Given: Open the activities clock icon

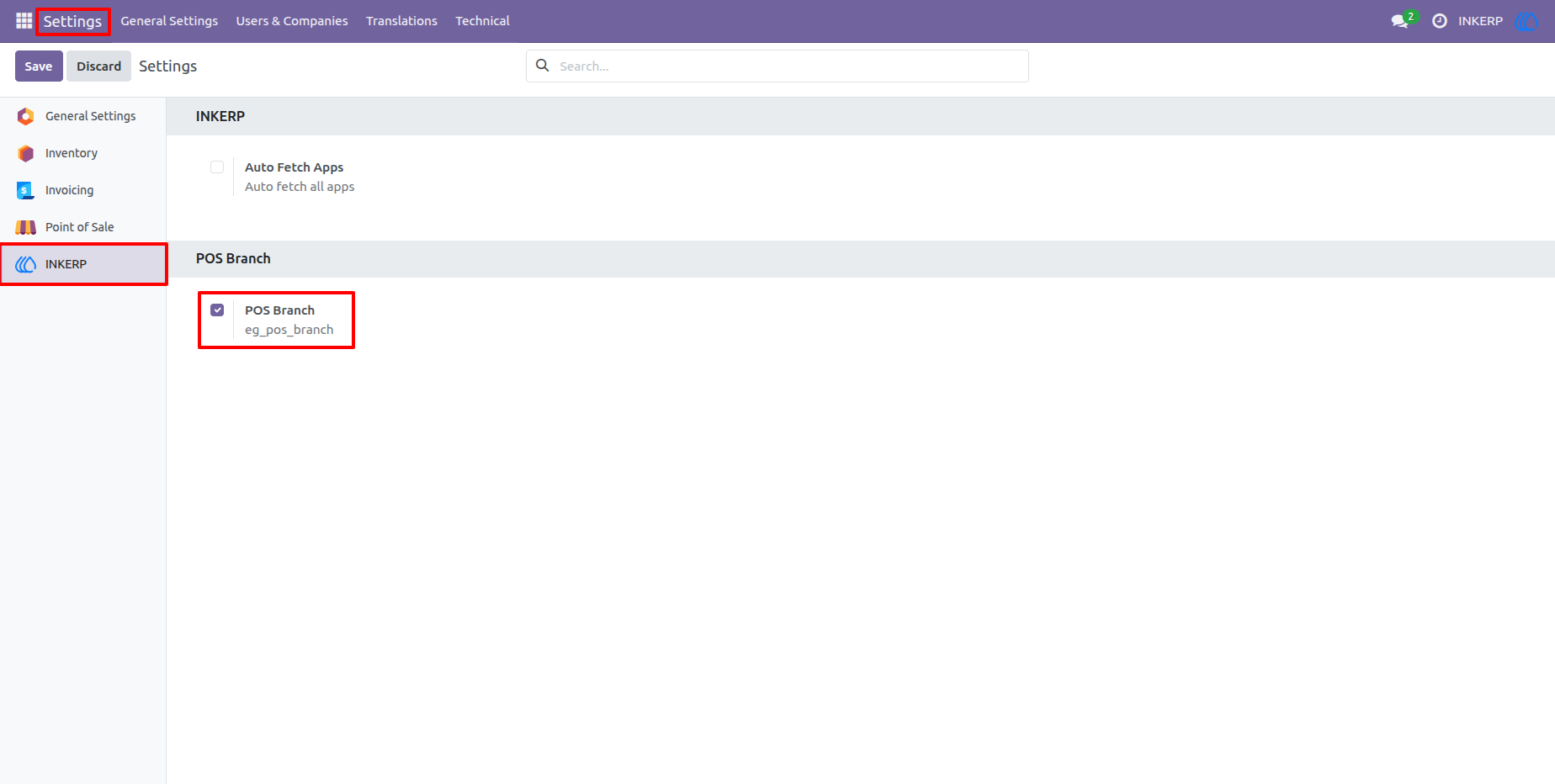Looking at the screenshot, I should coord(1440,21).
